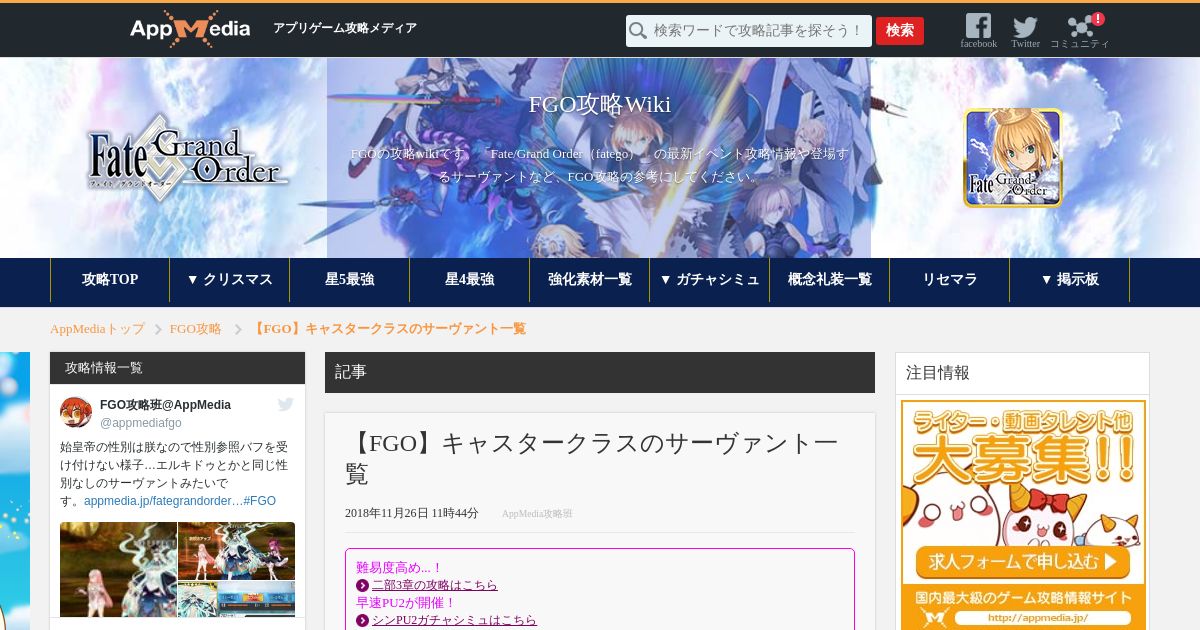This screenshot has height=630, width=1200.
Task: Click the AppMedia logo
Action: pos(190,29)
